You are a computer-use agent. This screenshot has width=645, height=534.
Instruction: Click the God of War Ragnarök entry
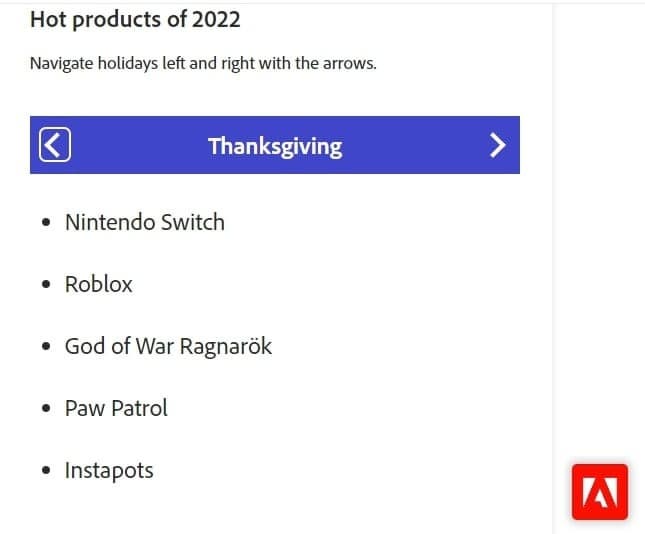click(168, 346)
